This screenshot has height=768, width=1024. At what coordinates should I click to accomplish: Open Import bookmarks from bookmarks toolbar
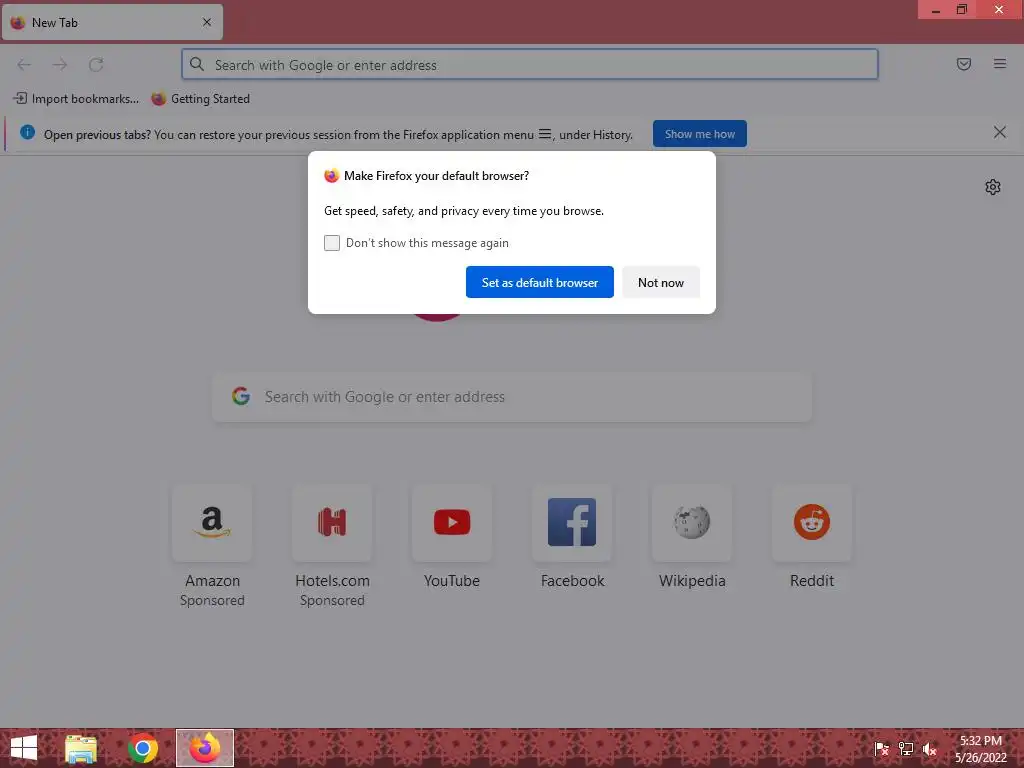(76, 99)
